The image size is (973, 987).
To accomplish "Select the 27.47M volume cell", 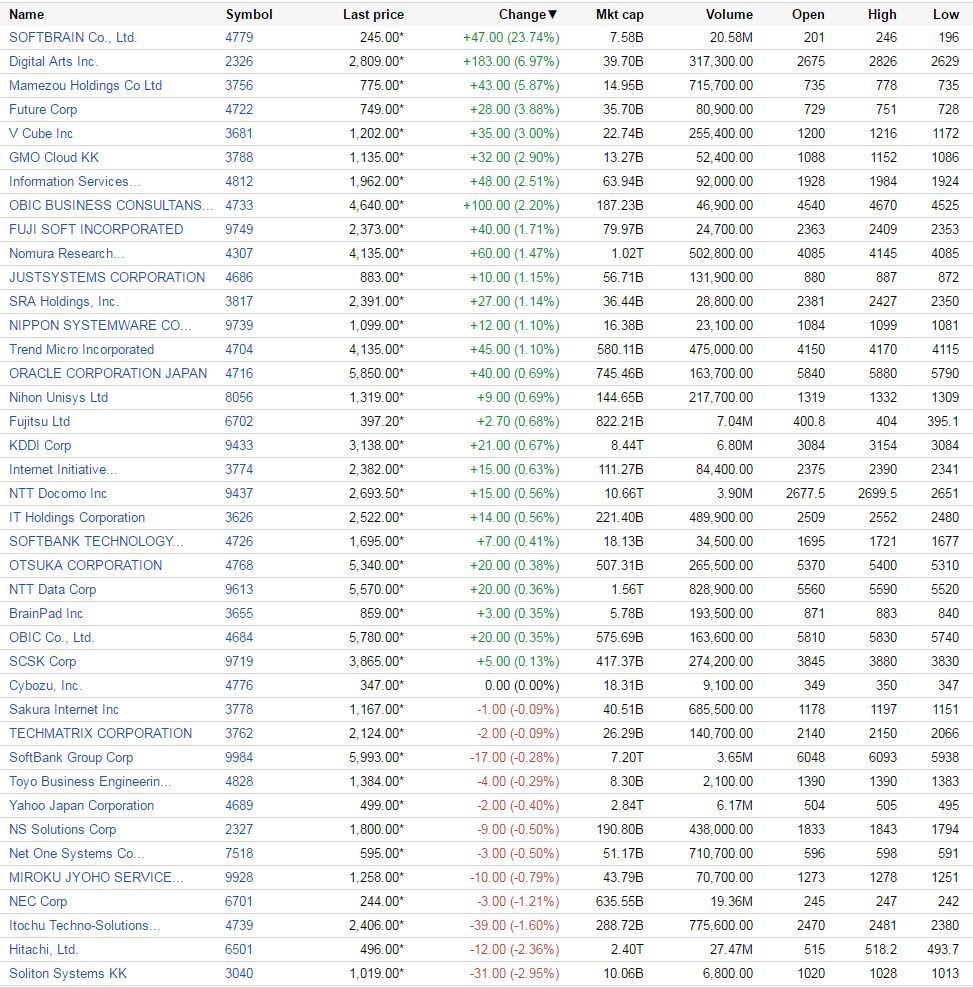I will (x=731, y=949).
